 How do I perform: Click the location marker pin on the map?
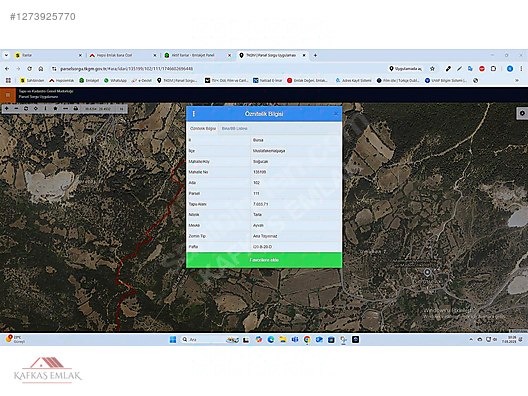pyautogui.click(x=427, y=272)
